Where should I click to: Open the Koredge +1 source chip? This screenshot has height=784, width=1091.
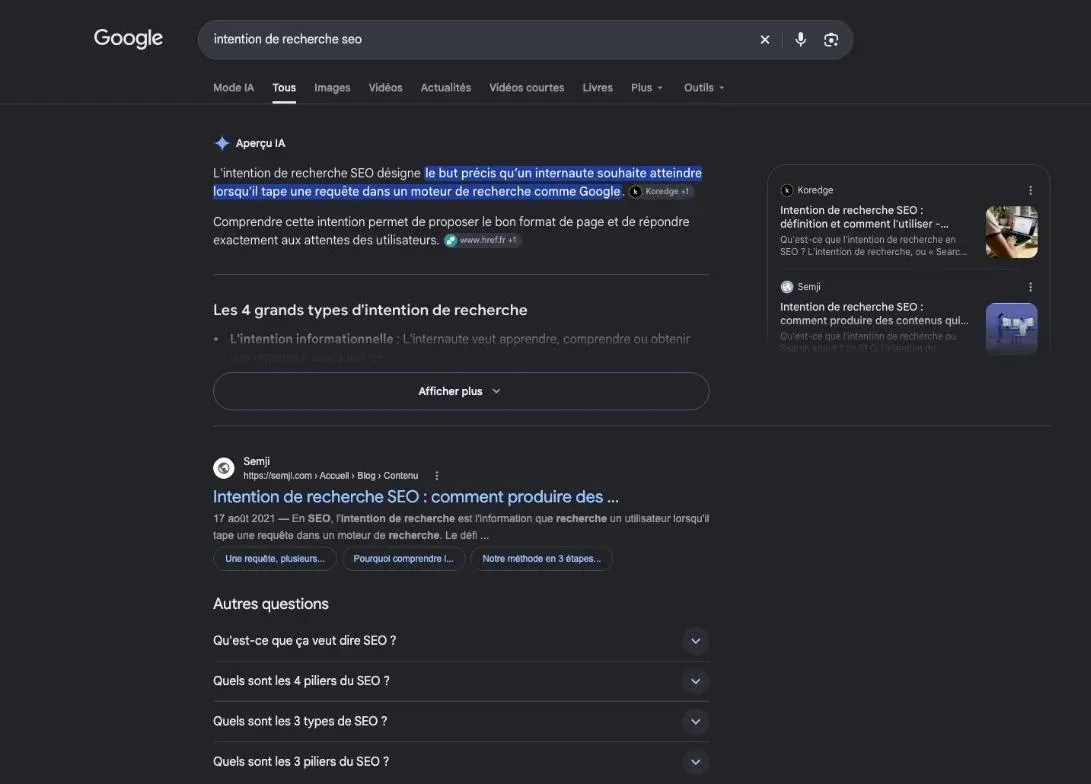661,191
